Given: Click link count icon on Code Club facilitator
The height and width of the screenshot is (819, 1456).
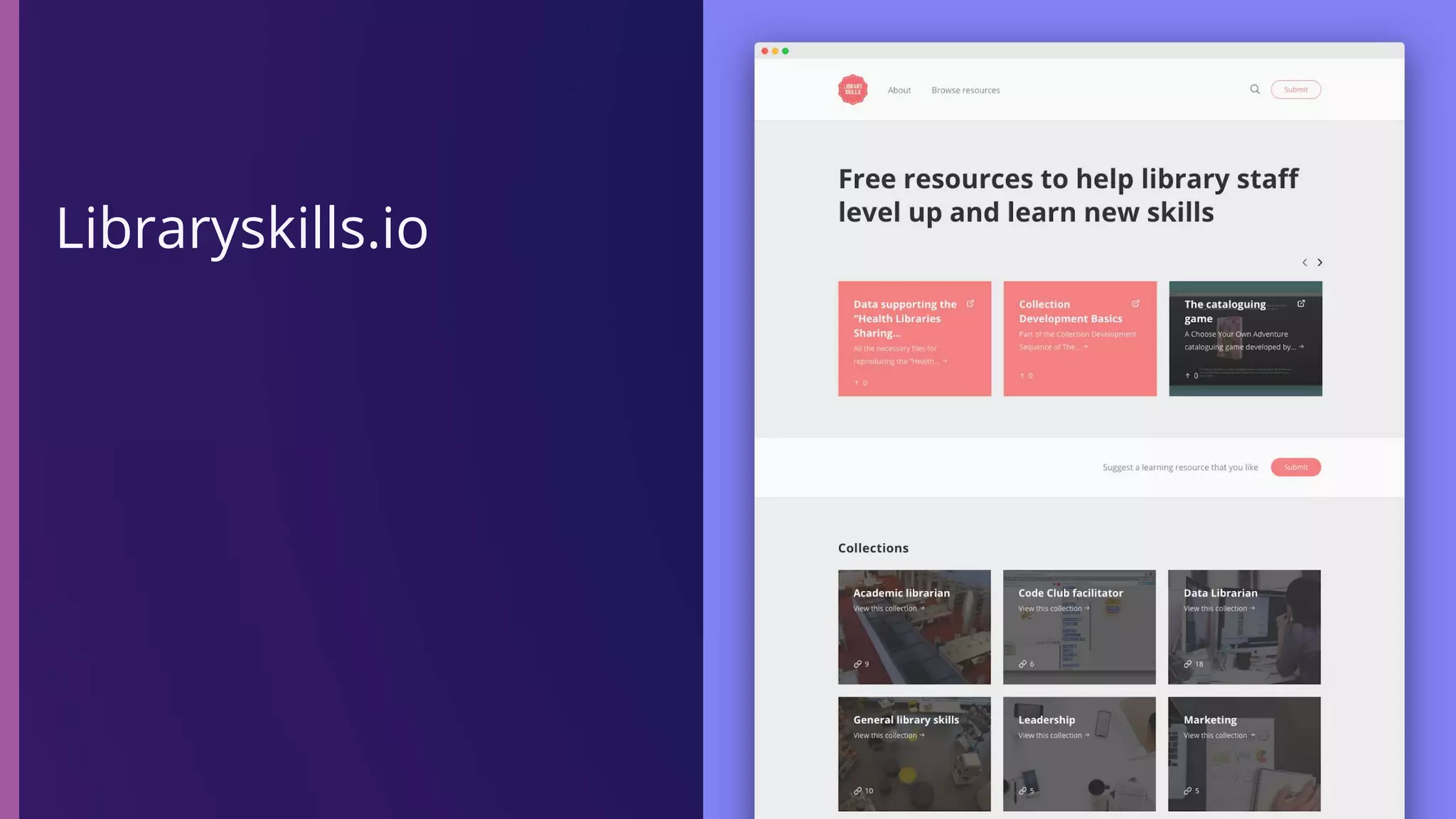Looking at the screenshot, I should pos(1022,664).
